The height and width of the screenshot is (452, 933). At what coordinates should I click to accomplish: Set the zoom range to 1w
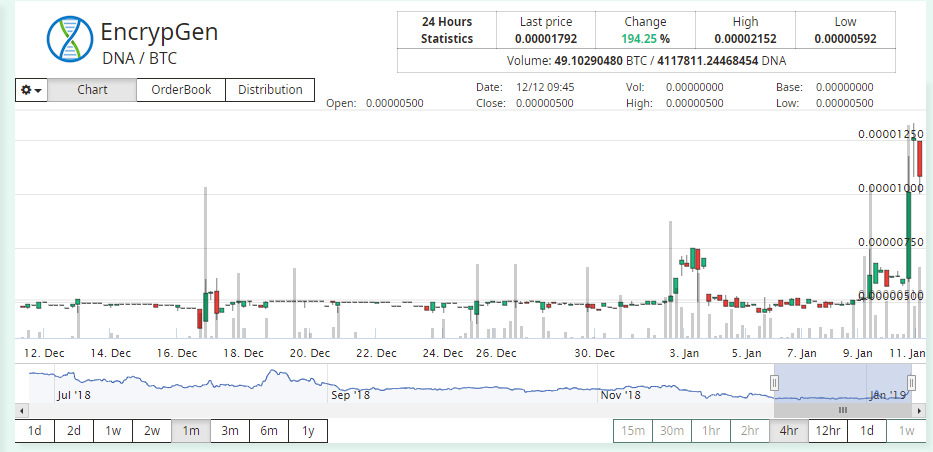[x=112, y=431]
